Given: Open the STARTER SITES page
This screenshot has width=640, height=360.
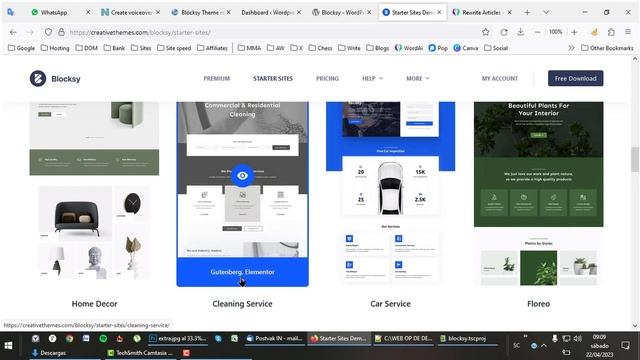Looking at the screenshot, I should tap(273, 78).
